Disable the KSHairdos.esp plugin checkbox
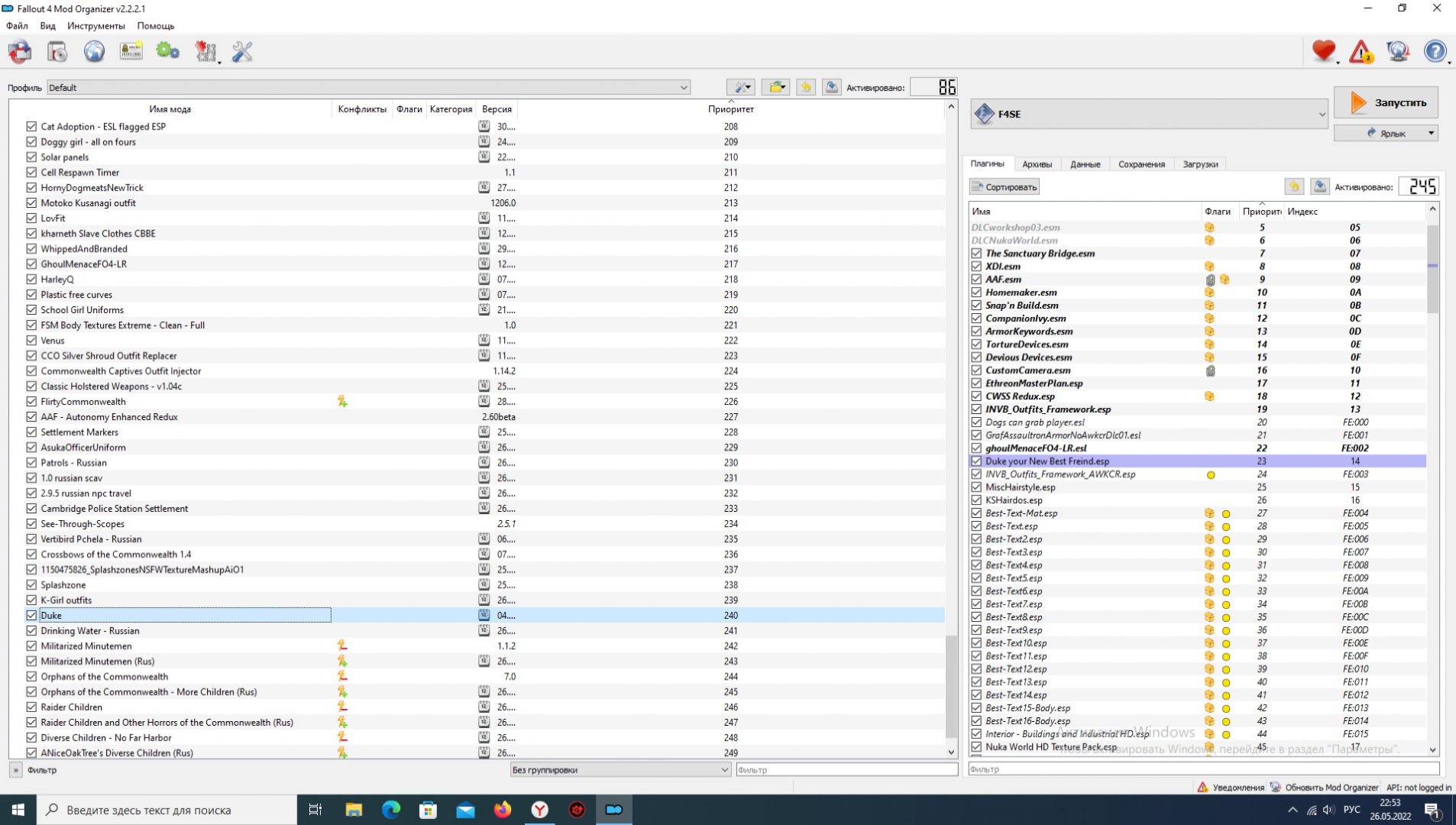This screenshot has width=1456, height=825. 976,500
